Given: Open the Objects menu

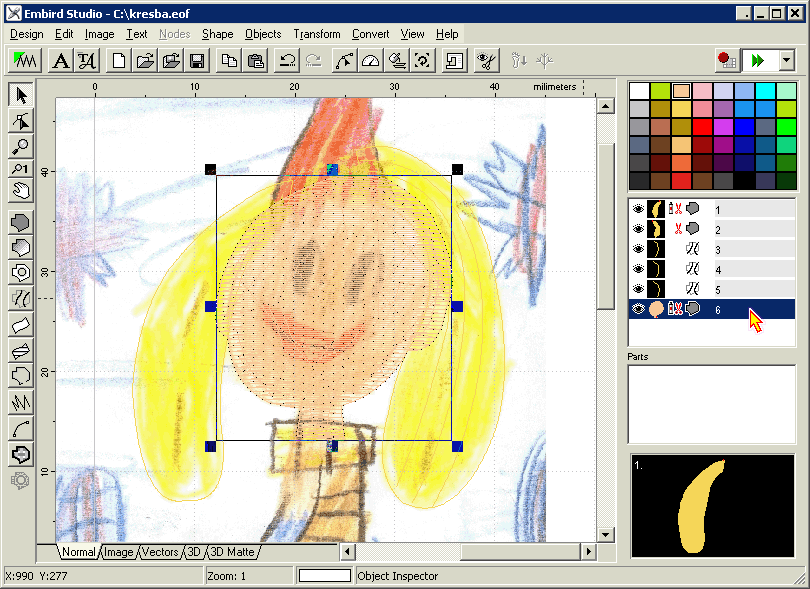Looking at the screenshot, I should click(x=263, y=34).
